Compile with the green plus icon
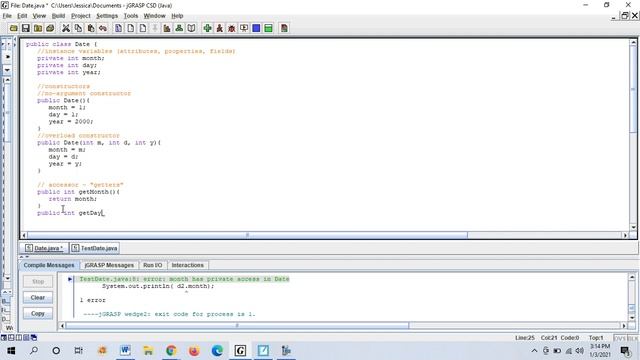 click(207, 28)
